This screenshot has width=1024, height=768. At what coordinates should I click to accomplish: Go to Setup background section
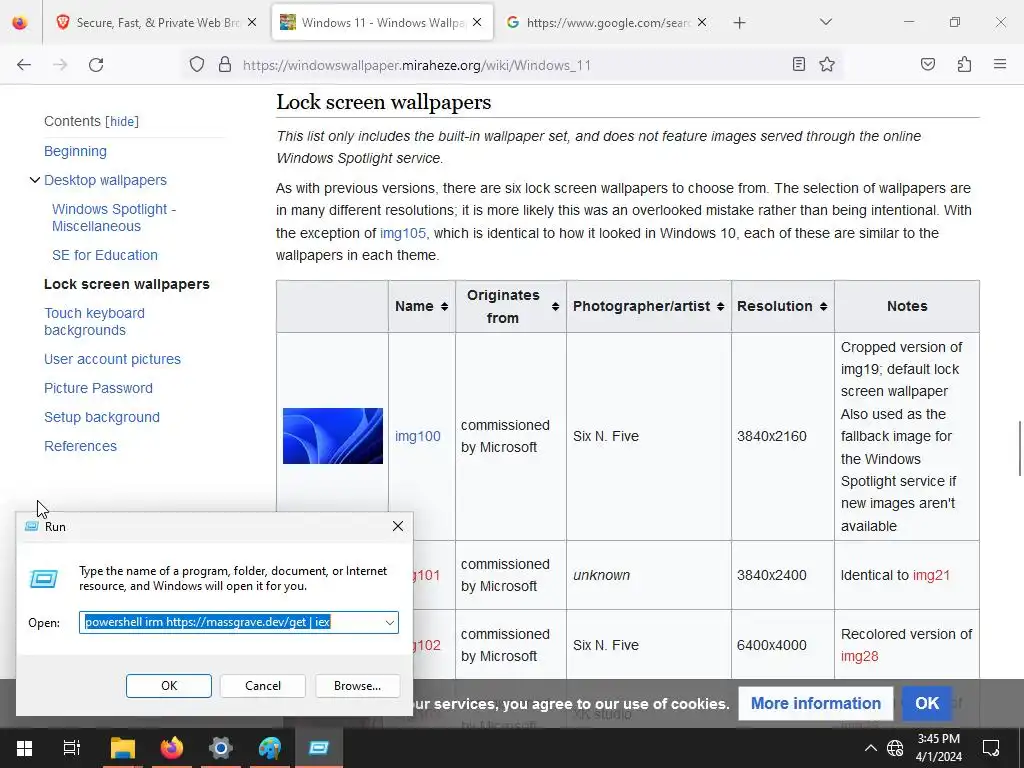101,417
